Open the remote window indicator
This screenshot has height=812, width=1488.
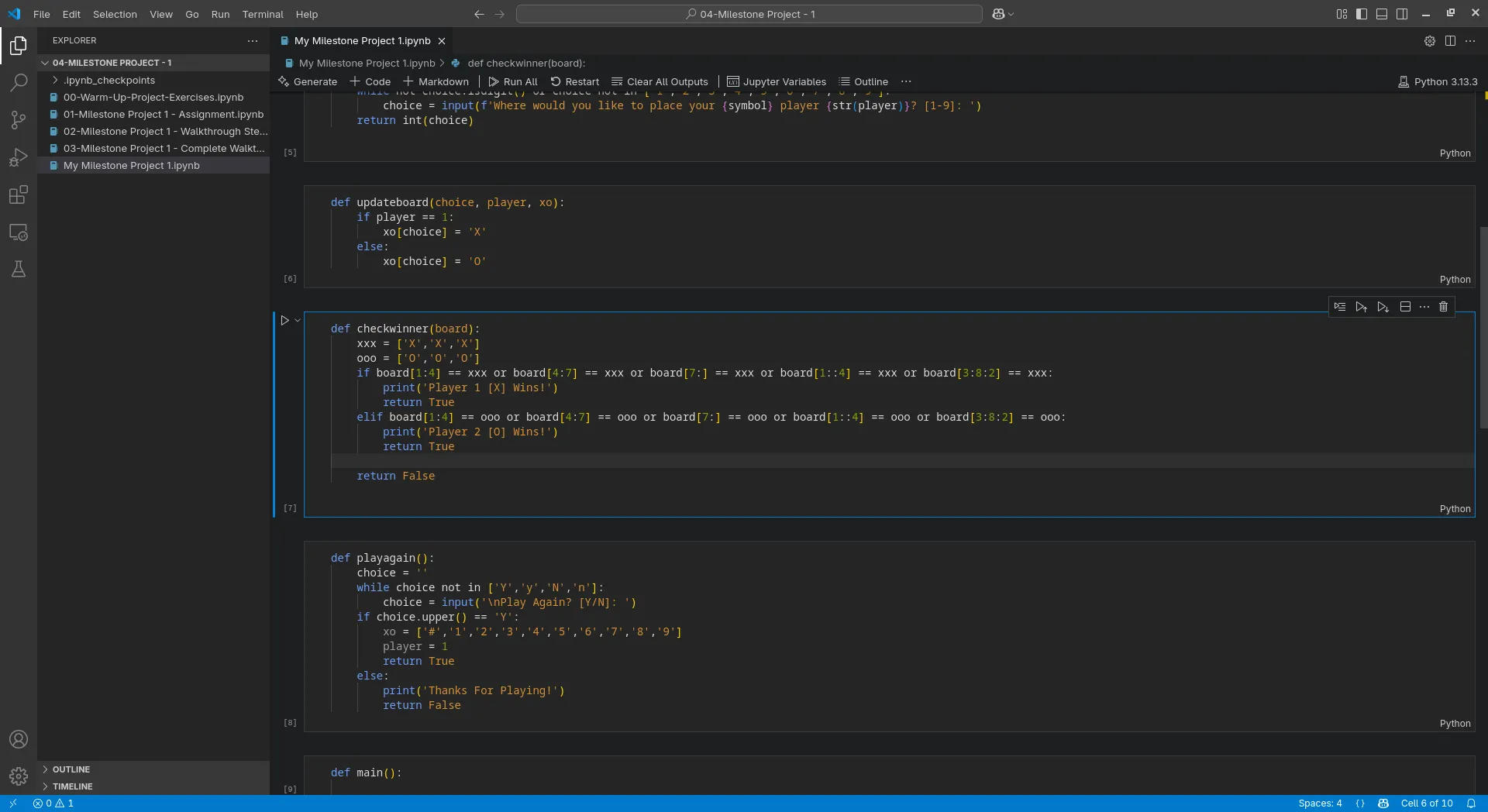point(13,803)
